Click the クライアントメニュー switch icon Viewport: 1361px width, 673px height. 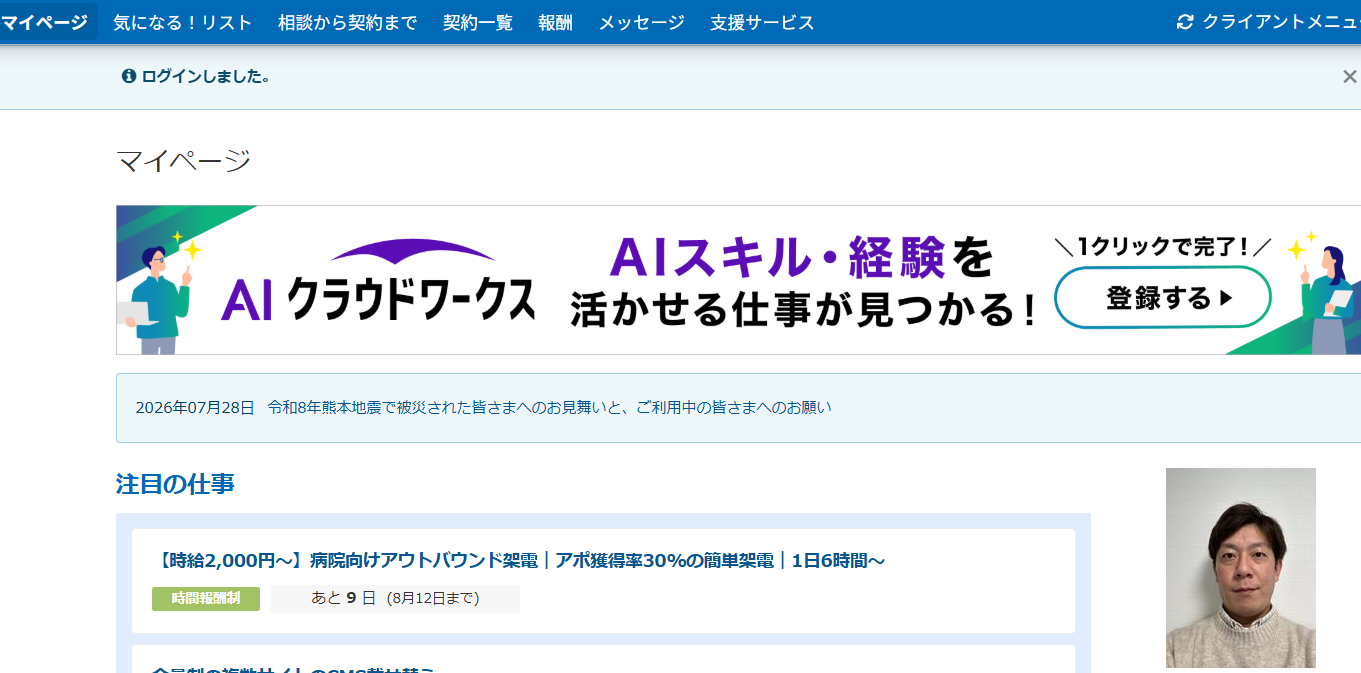pyautogui.click(x=1185, y=22)
